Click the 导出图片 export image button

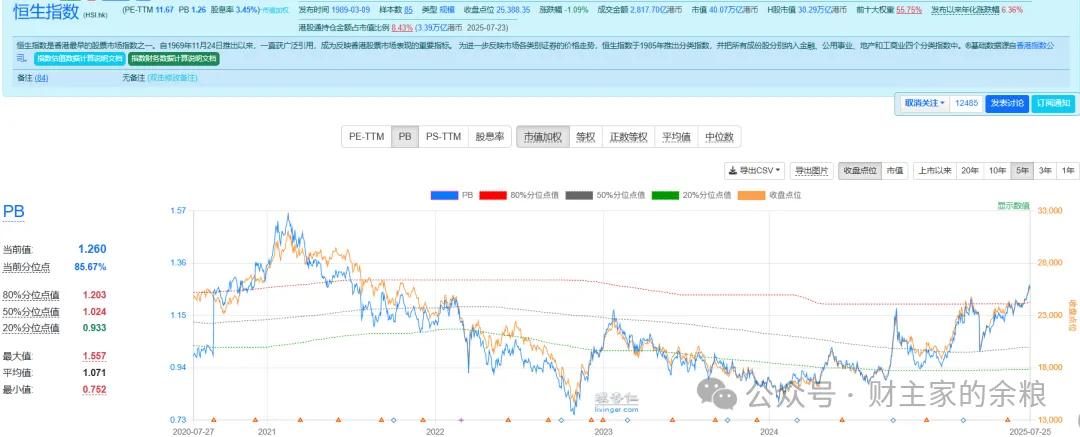pos(811,170)
